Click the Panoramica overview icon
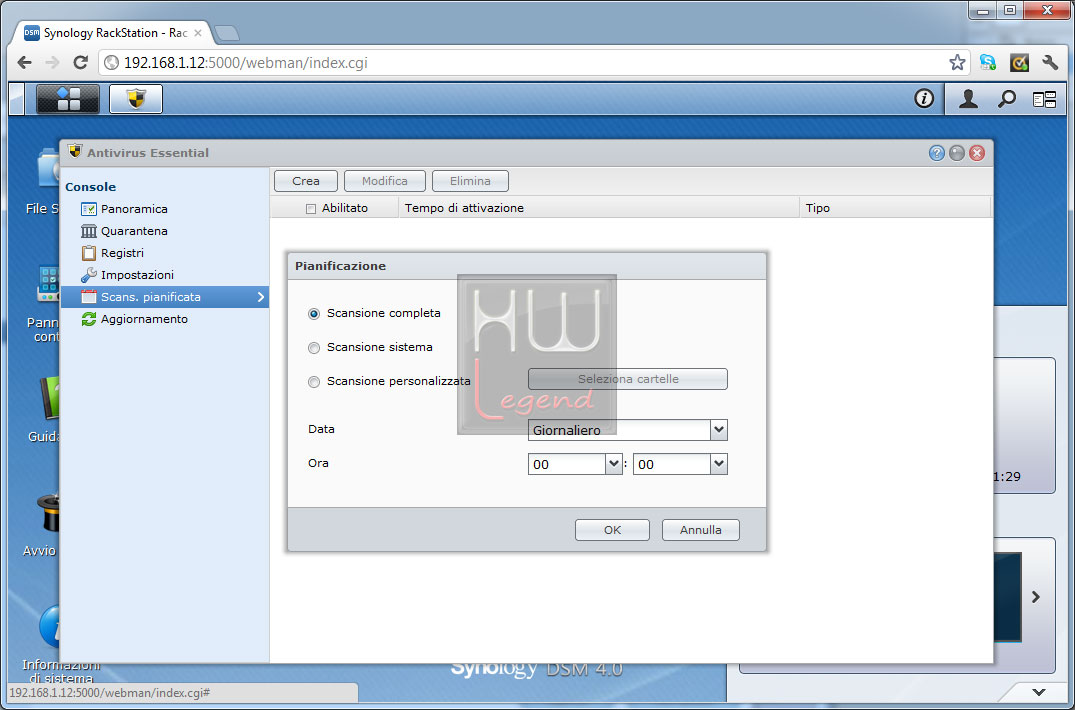Image resolution: width=1075 pixels, height=710 pixels. point(88,209)
